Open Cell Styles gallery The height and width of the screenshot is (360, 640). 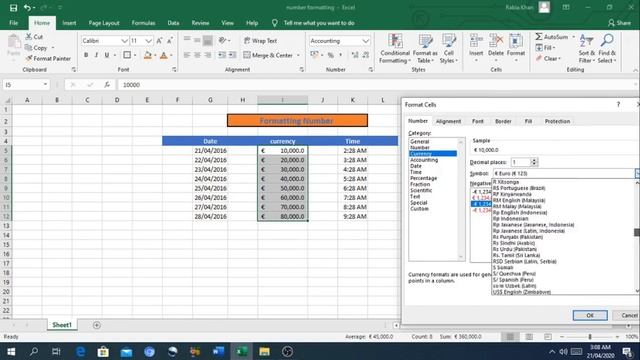click(449, 49)
